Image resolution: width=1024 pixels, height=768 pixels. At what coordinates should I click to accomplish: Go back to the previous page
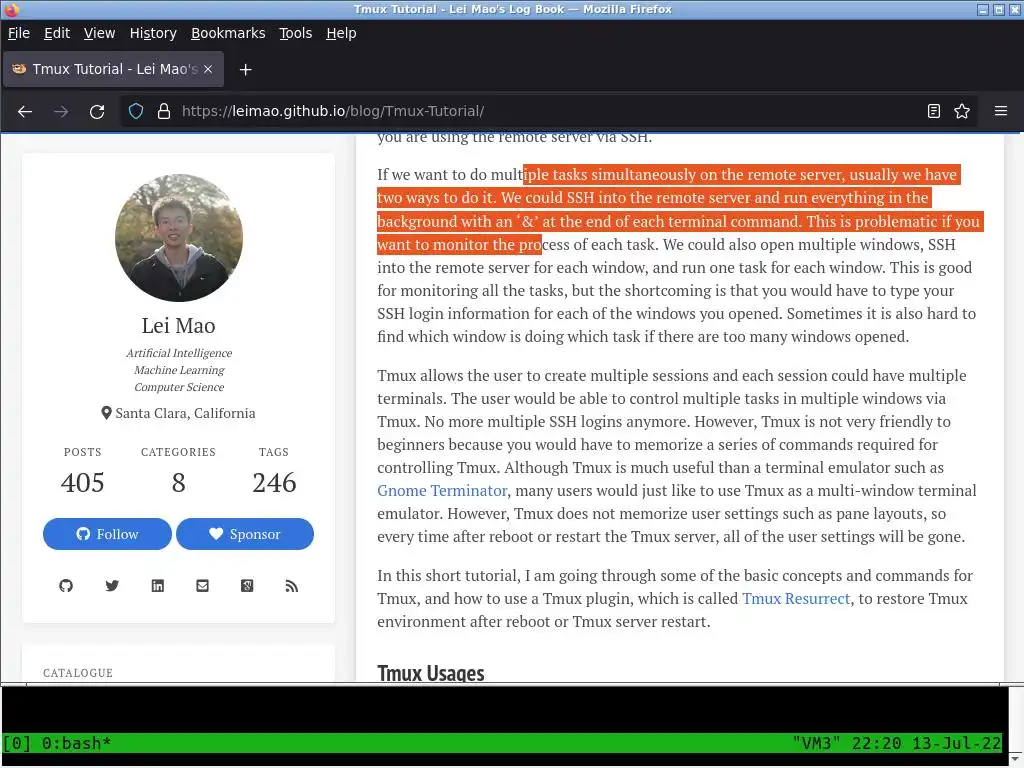(x=25, y=112)
